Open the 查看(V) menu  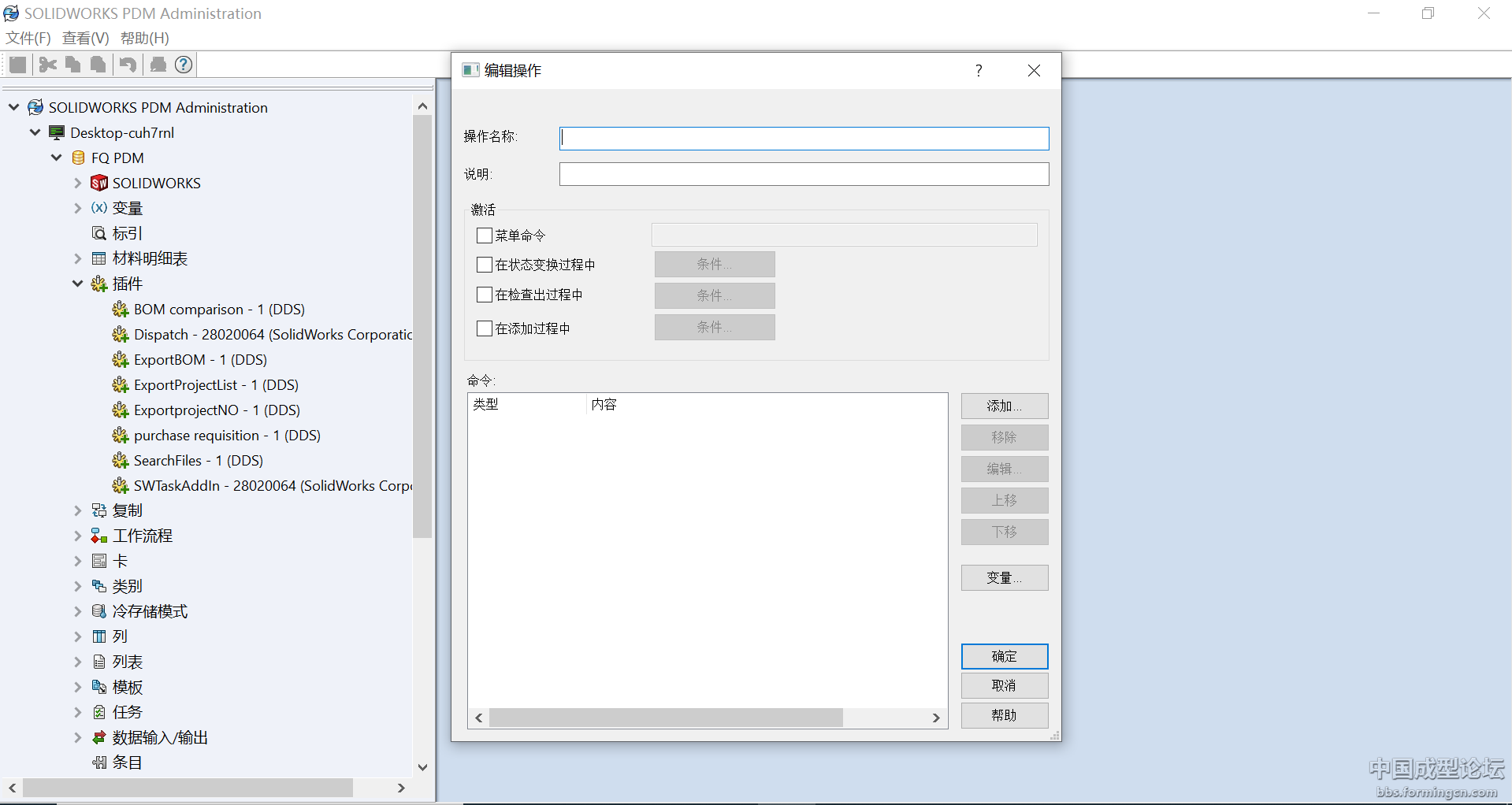[85, 38]
